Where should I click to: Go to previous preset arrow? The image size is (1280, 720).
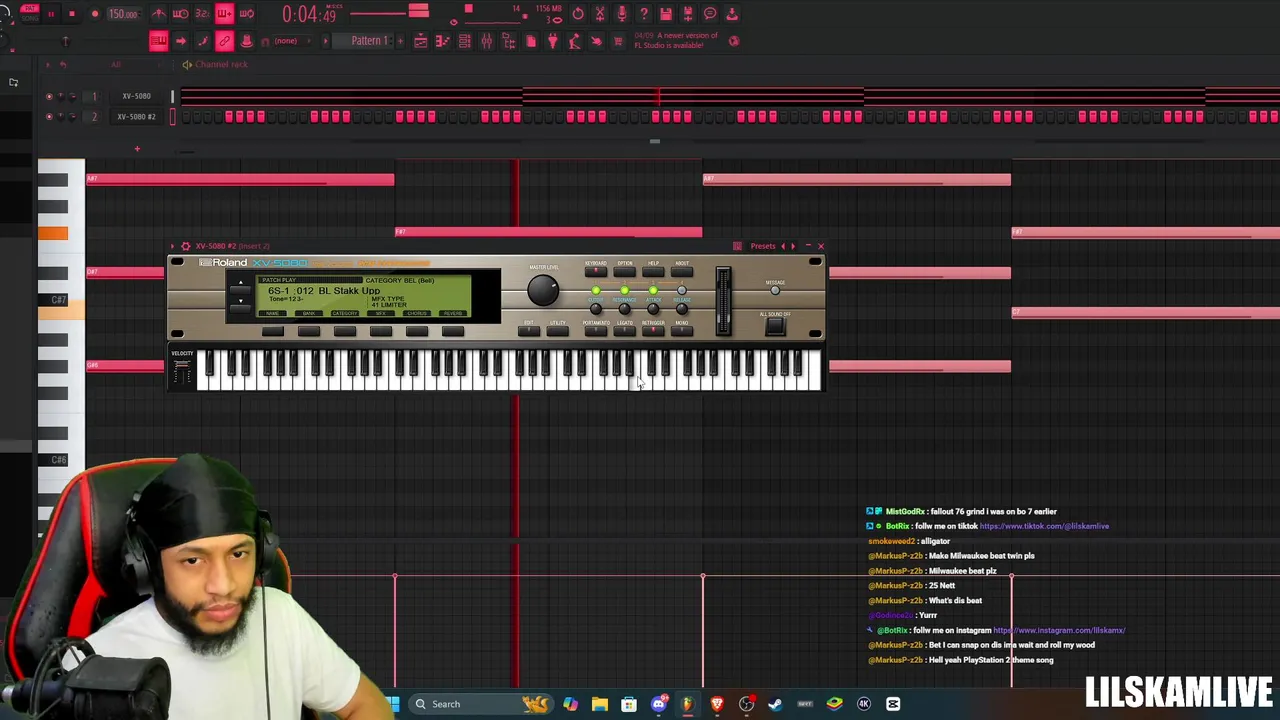click(783, 246)
